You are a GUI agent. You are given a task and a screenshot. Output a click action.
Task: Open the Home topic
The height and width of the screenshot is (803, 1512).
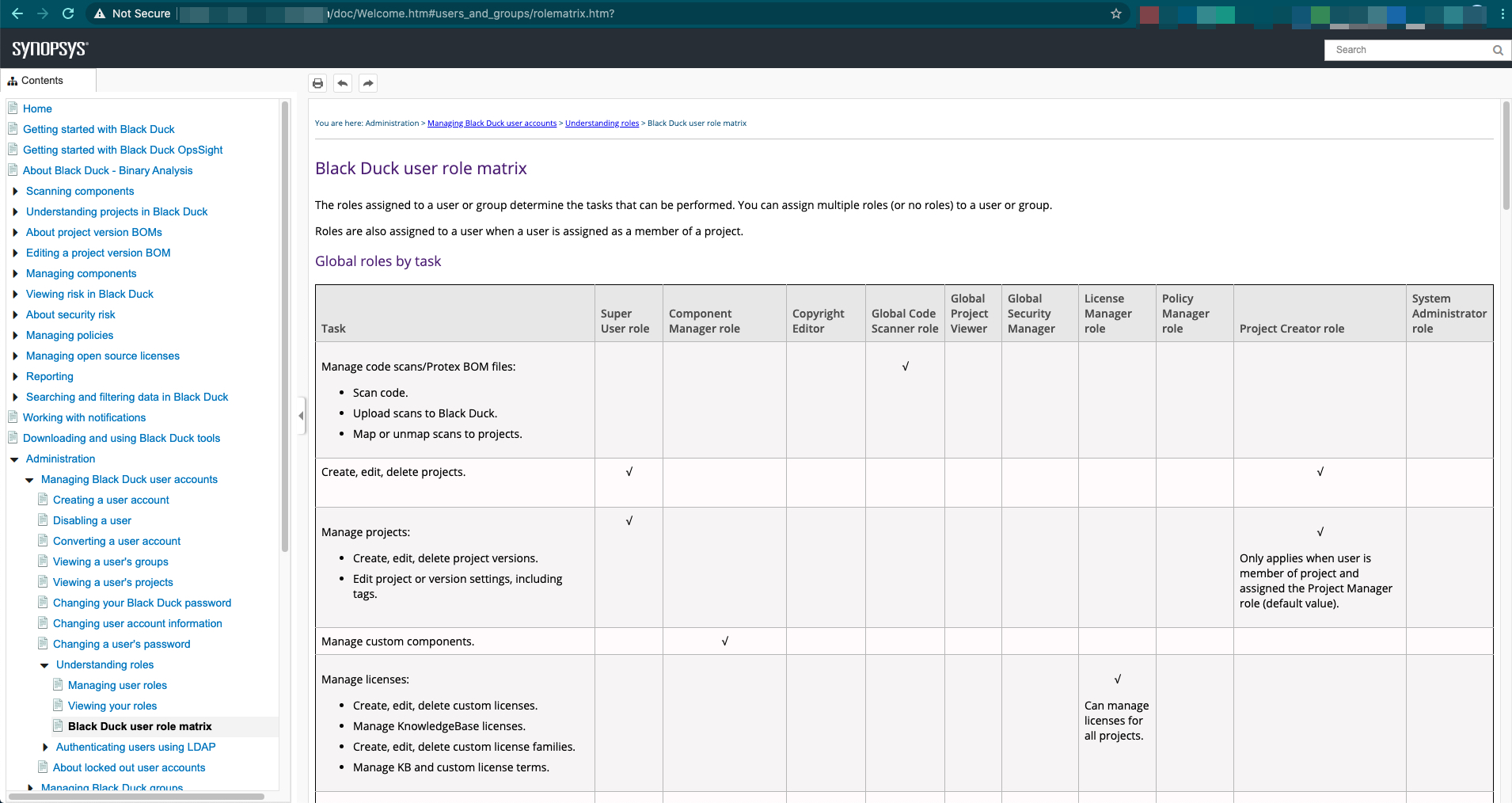point(37,108)
